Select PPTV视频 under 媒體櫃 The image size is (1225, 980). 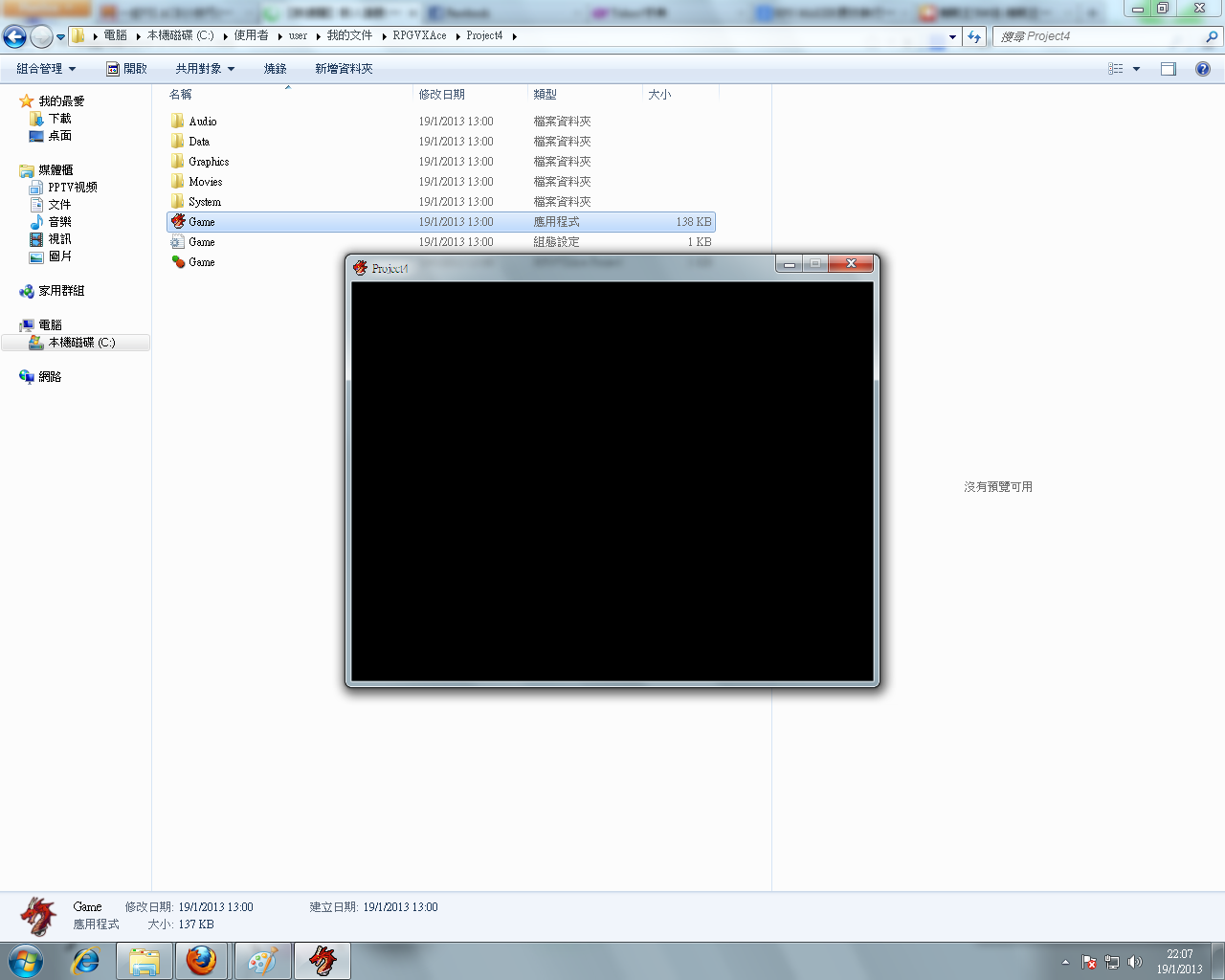[x=73, y=188]
